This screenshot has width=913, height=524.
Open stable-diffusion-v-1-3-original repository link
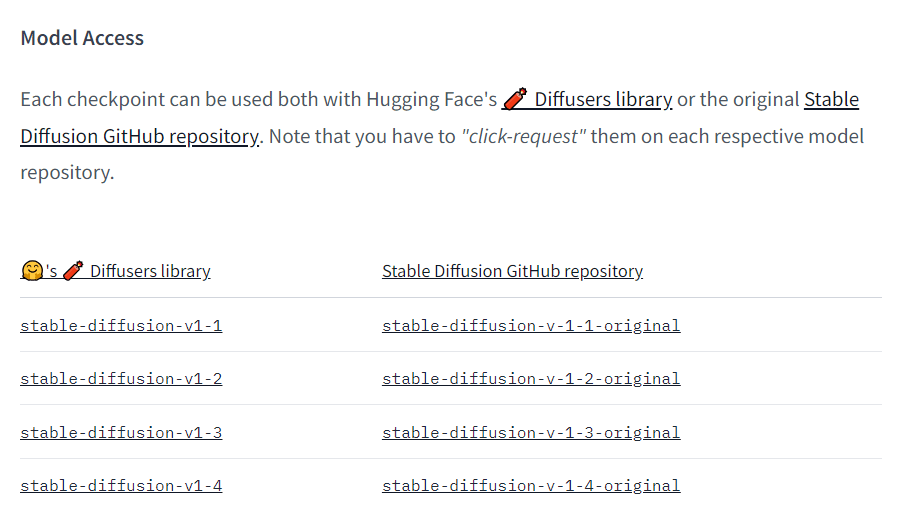[531, 432]
